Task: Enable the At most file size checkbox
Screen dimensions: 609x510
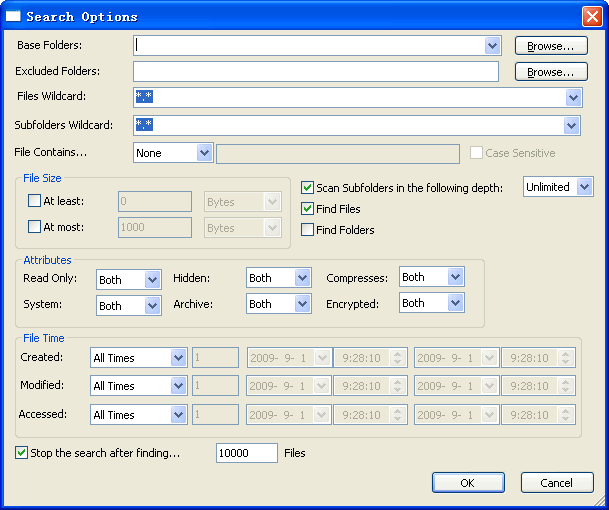Action: click(x=35, y=227)
